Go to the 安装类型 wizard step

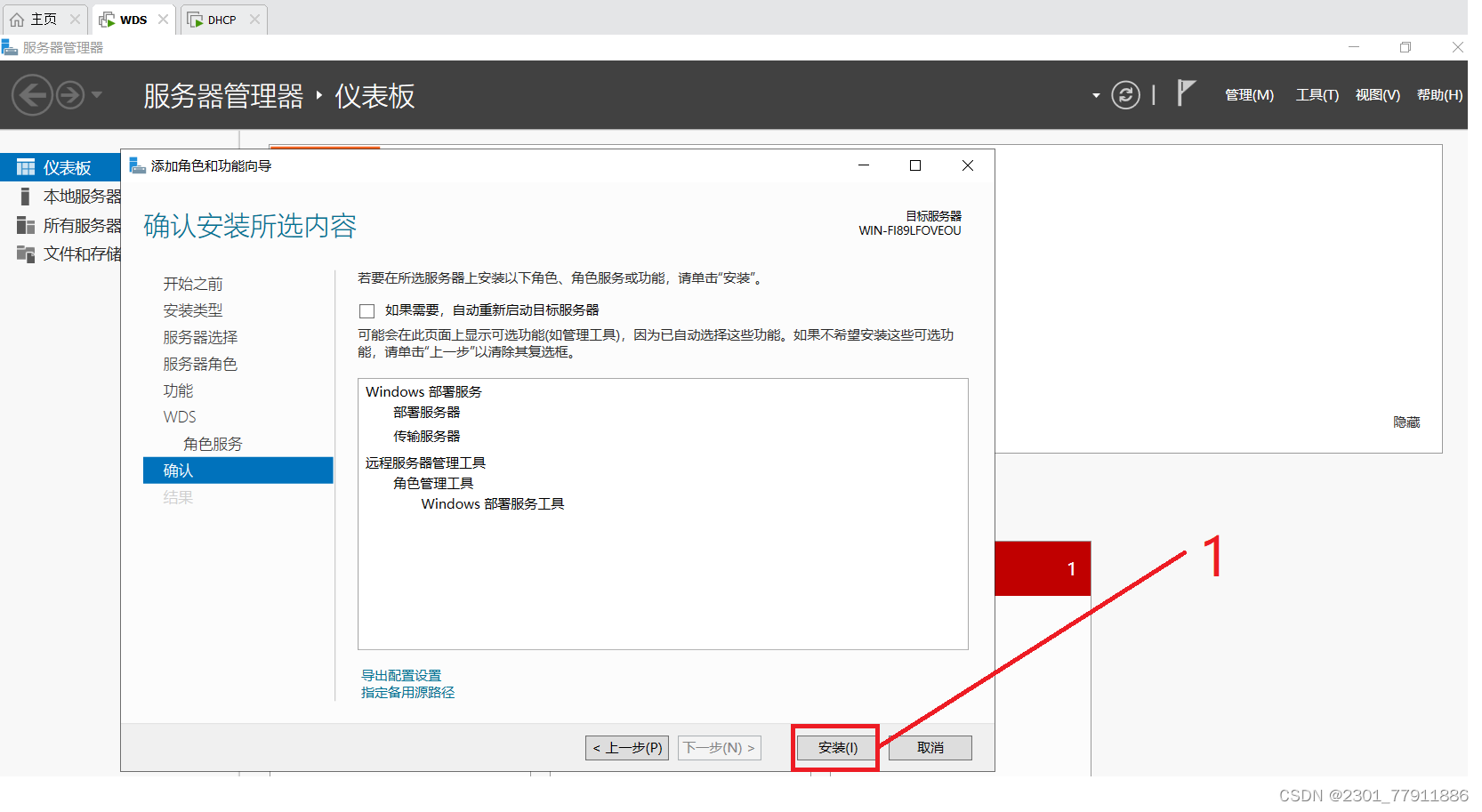tap(193, 310)
